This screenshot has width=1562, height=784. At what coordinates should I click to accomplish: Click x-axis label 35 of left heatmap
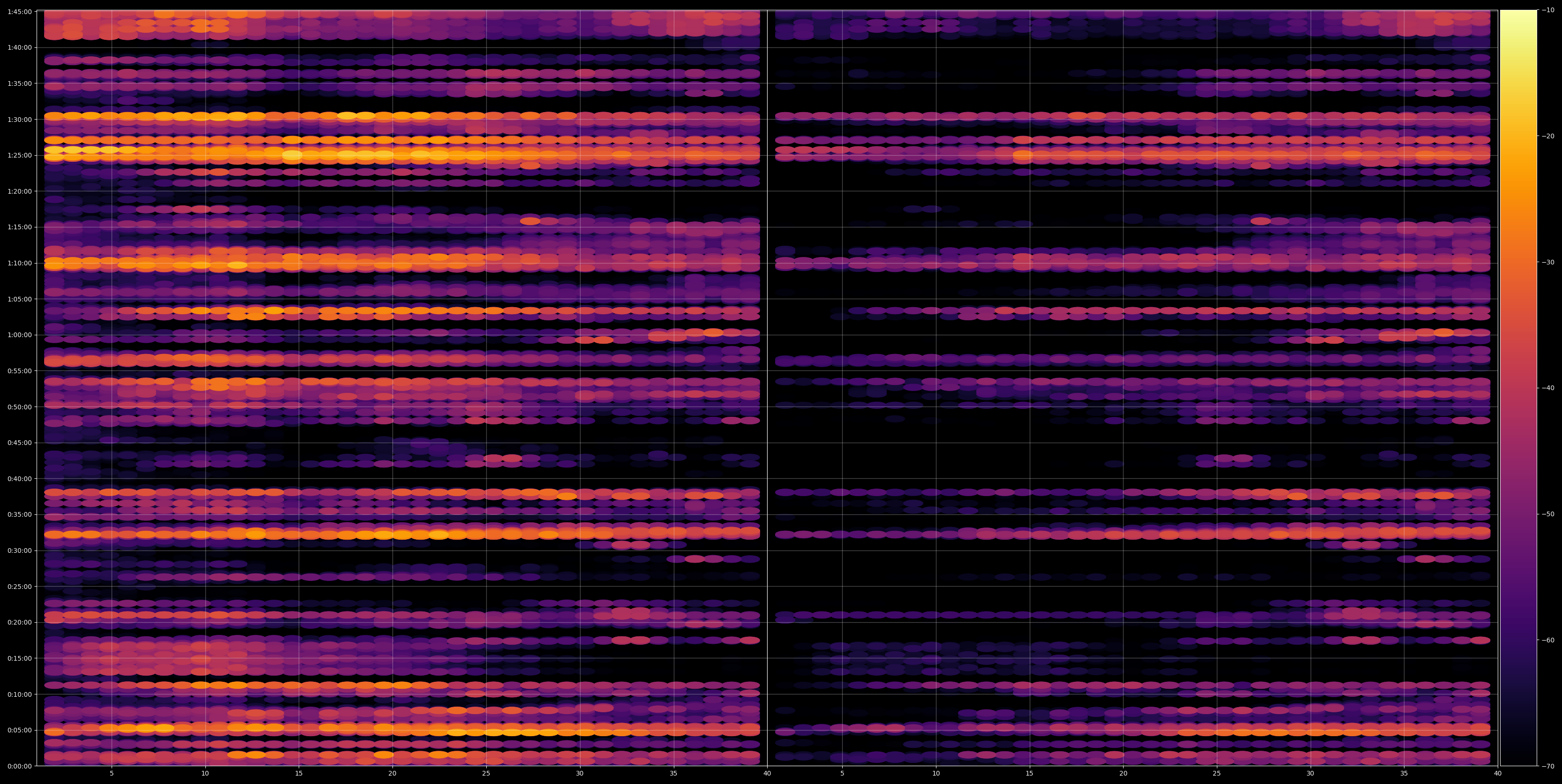tap(674, 774)
